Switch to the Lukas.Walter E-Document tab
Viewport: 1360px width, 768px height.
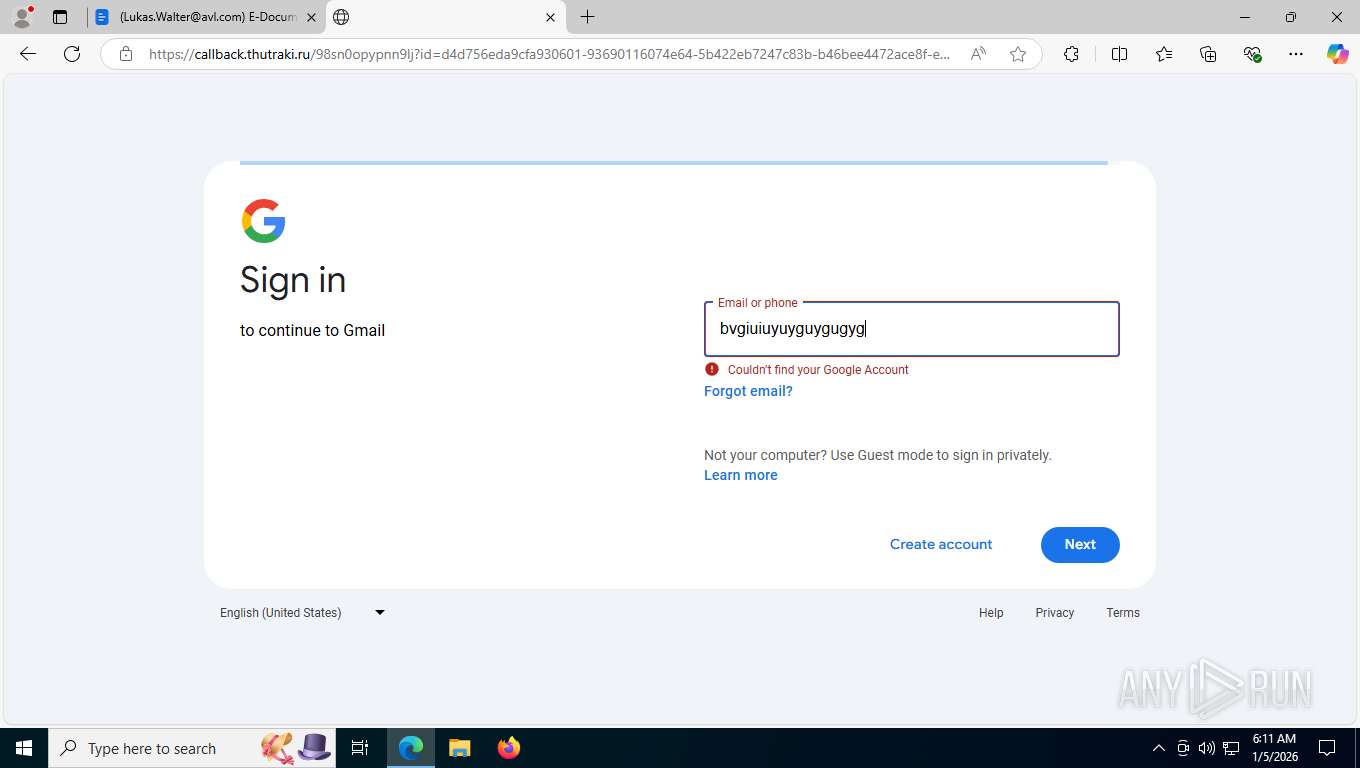tap(206, 17)
